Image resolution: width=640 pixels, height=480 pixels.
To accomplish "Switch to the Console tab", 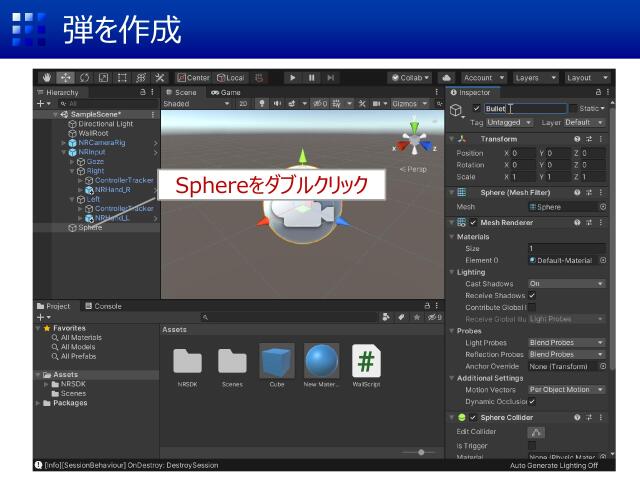I will (103, 306).
